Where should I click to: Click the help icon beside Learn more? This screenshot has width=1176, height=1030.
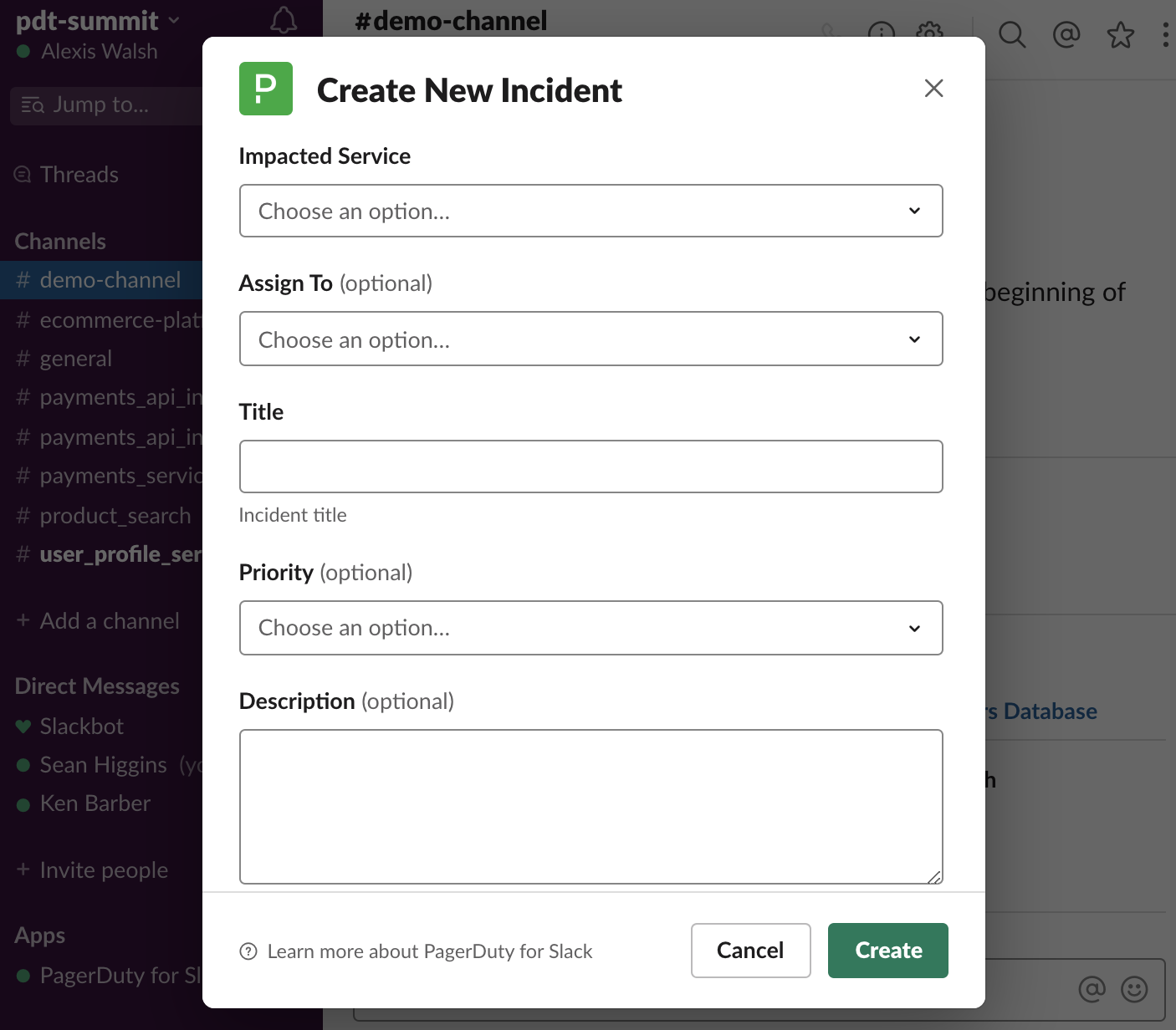tap(248, 951)
